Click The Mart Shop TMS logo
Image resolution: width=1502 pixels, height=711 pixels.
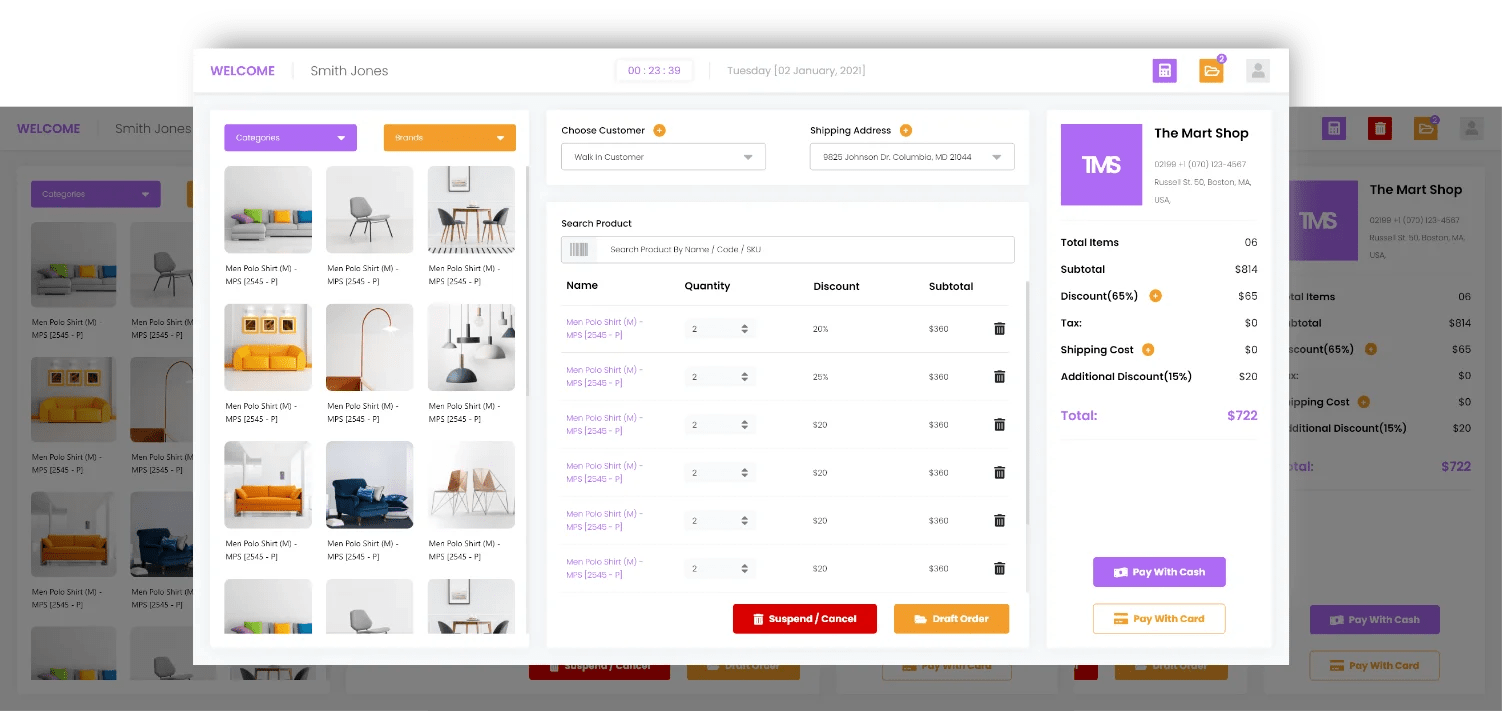pos(1101,164)
